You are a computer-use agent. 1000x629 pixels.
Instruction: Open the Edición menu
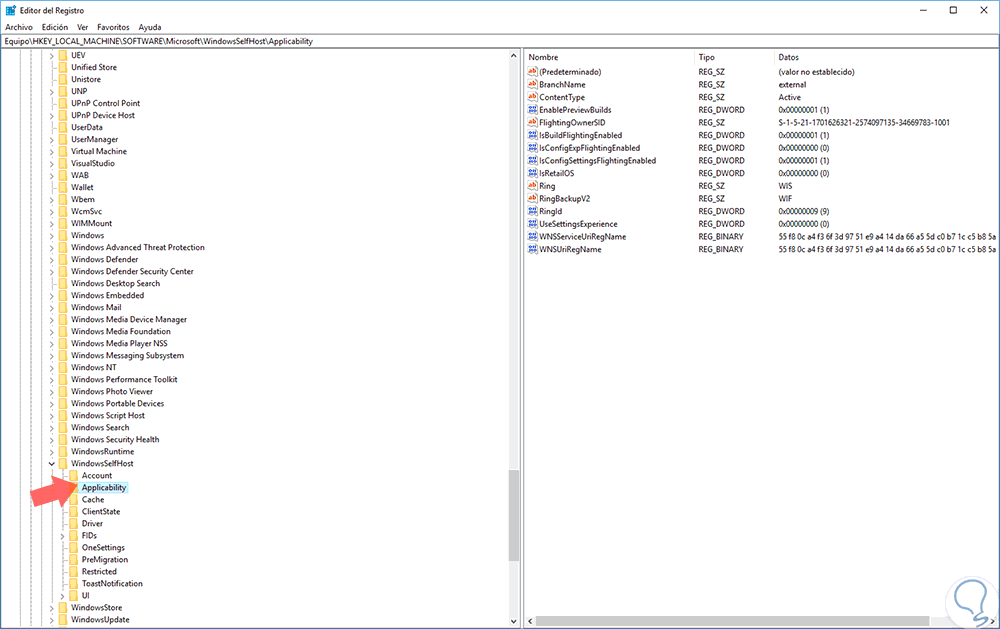55,27
